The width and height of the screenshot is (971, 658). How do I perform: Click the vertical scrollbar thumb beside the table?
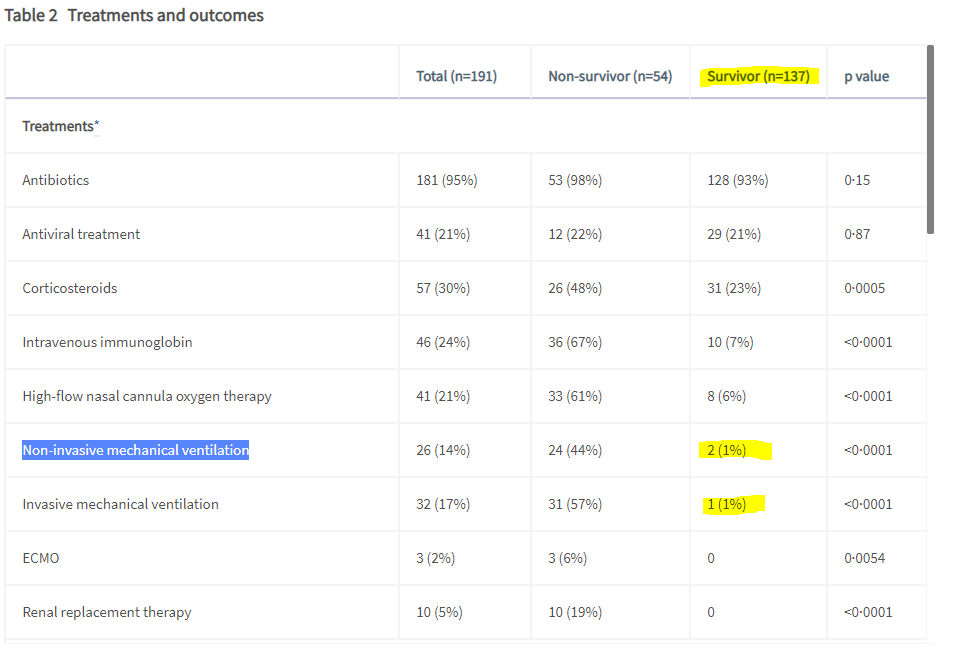[930, 139]
